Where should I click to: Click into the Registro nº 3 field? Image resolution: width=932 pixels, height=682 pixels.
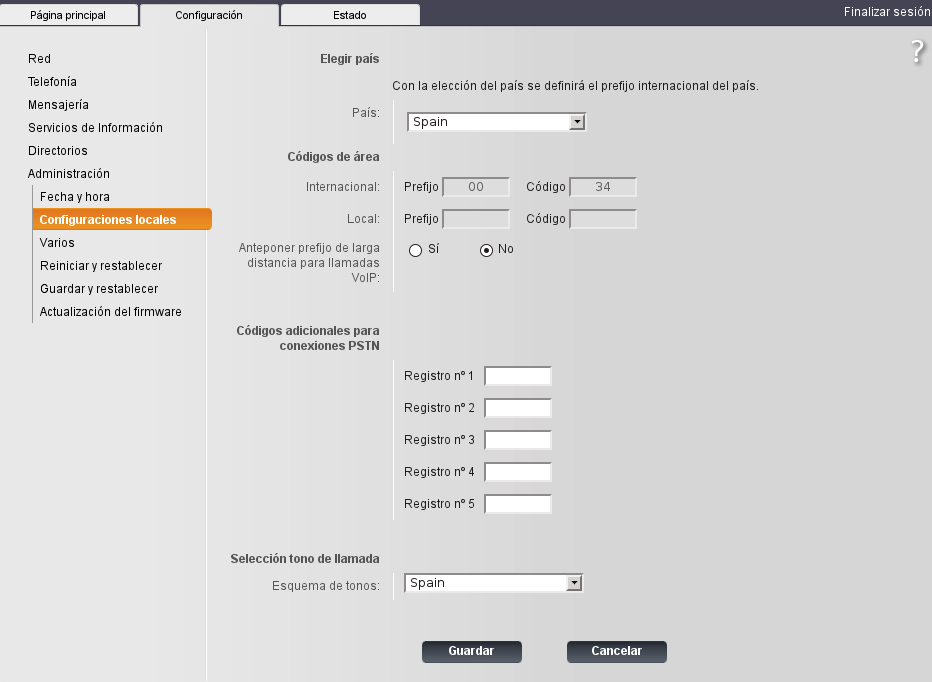pyautogui.click(x=518, y=440)
